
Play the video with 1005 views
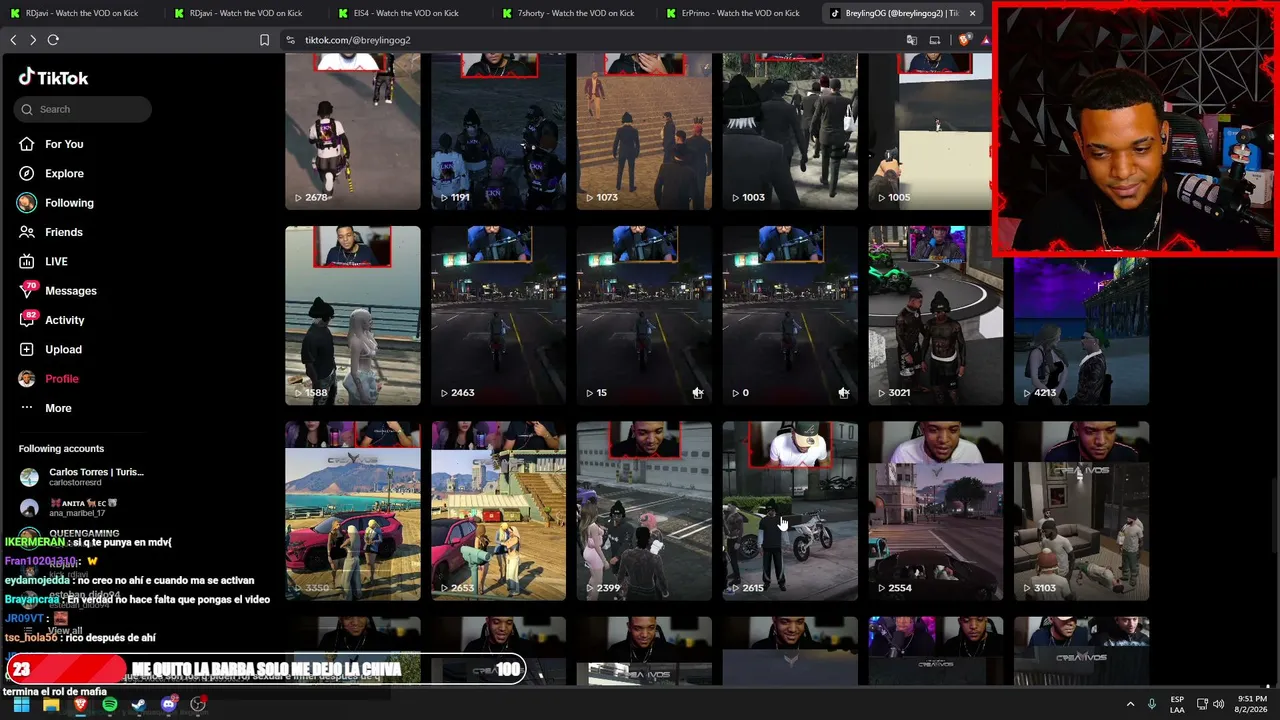point(930,131)
